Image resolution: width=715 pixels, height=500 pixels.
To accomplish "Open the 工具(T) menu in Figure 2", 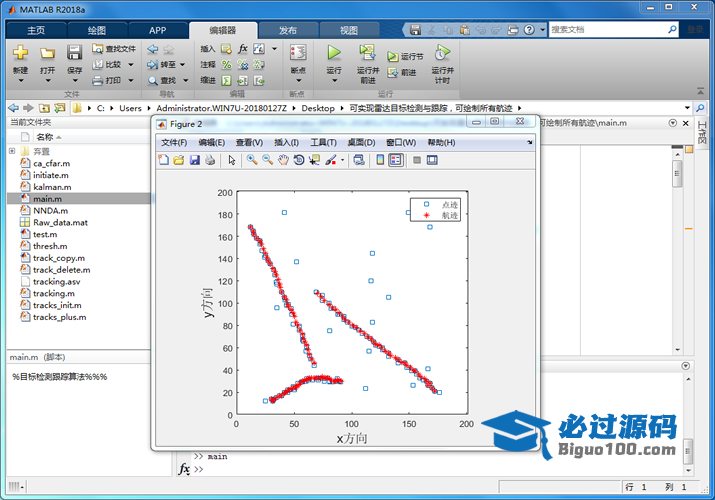I will click(x=324, y=142).
